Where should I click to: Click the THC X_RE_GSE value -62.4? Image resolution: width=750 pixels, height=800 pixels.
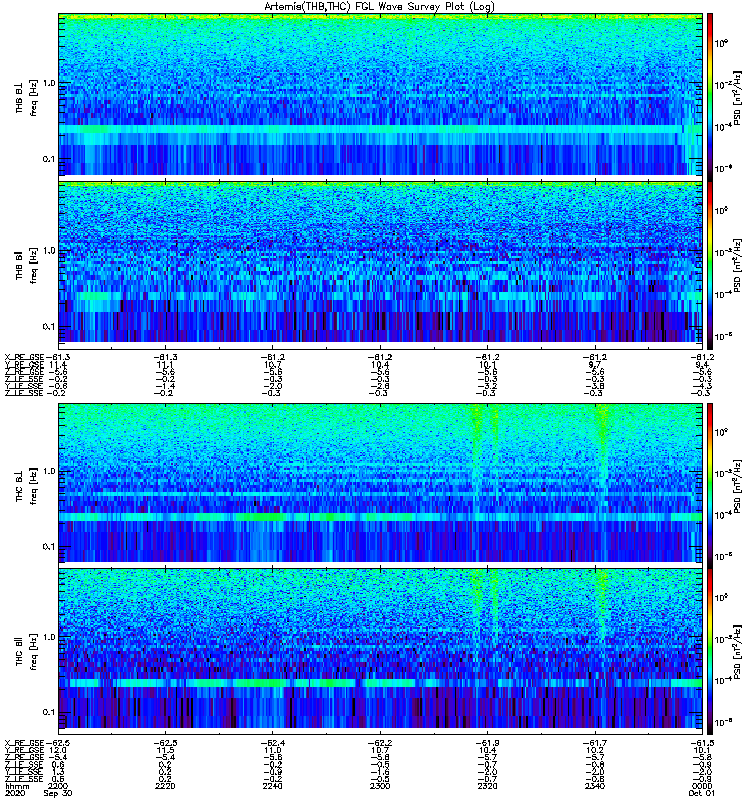(271, 743)
